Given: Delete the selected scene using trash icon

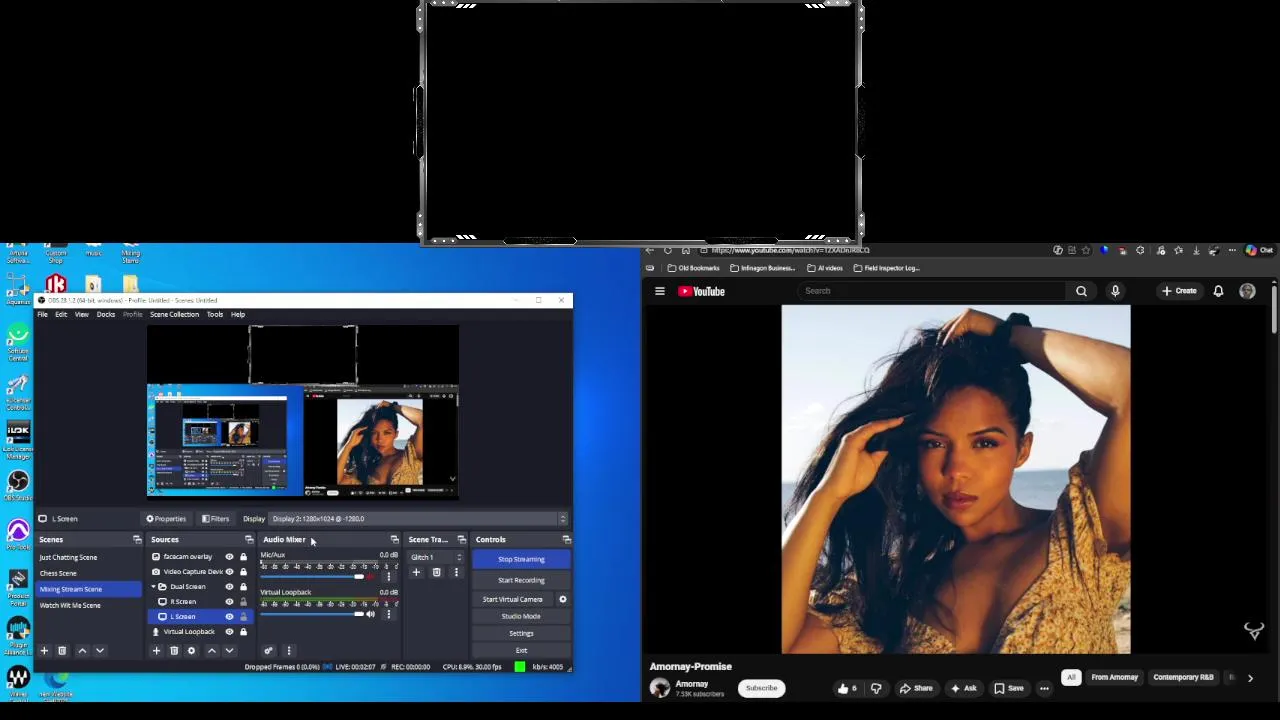Looking at the screenshot, I should pos(62,651).
